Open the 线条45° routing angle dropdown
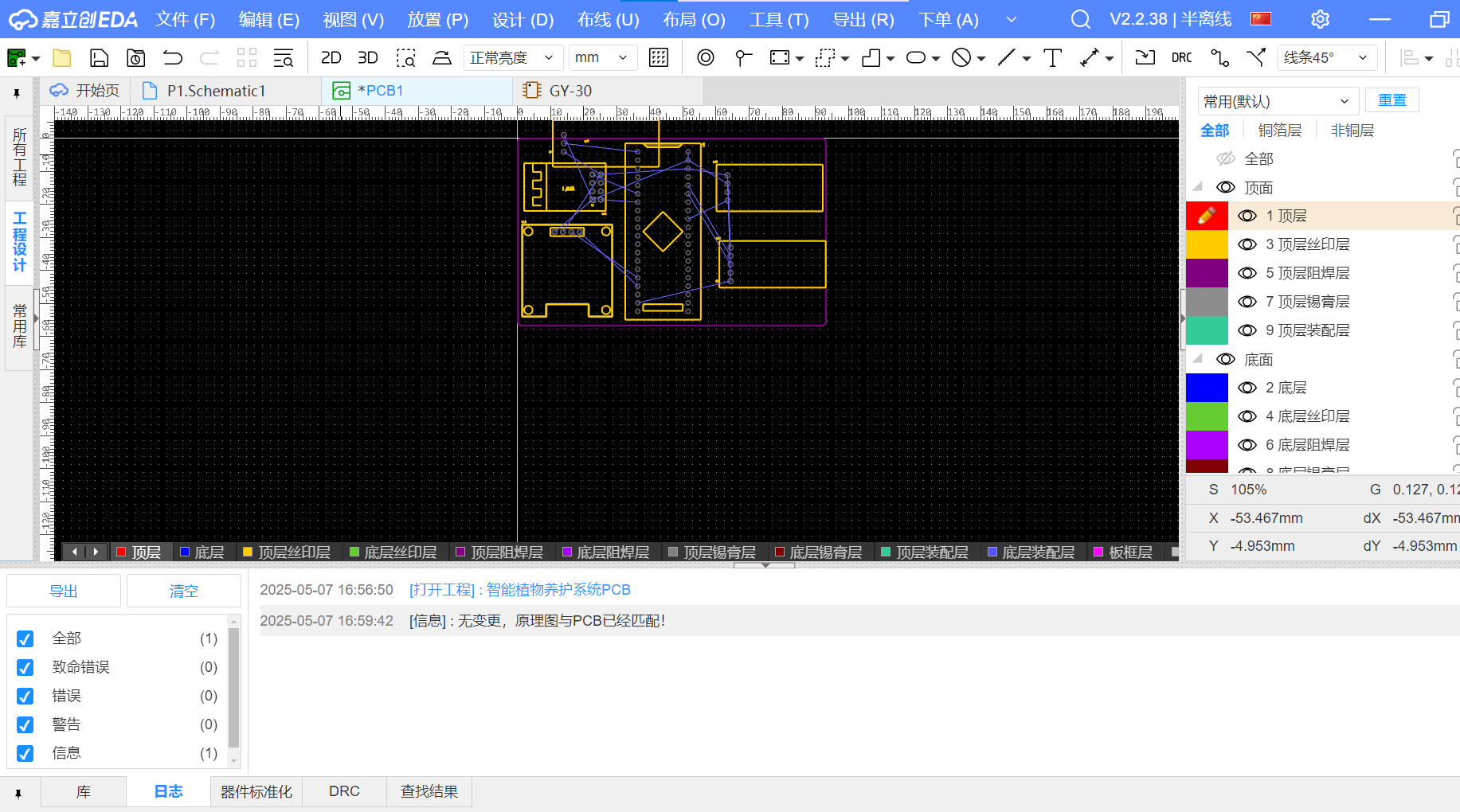Image resolution: width=1460 pixels, height=812 pixels. (1327, 57)
